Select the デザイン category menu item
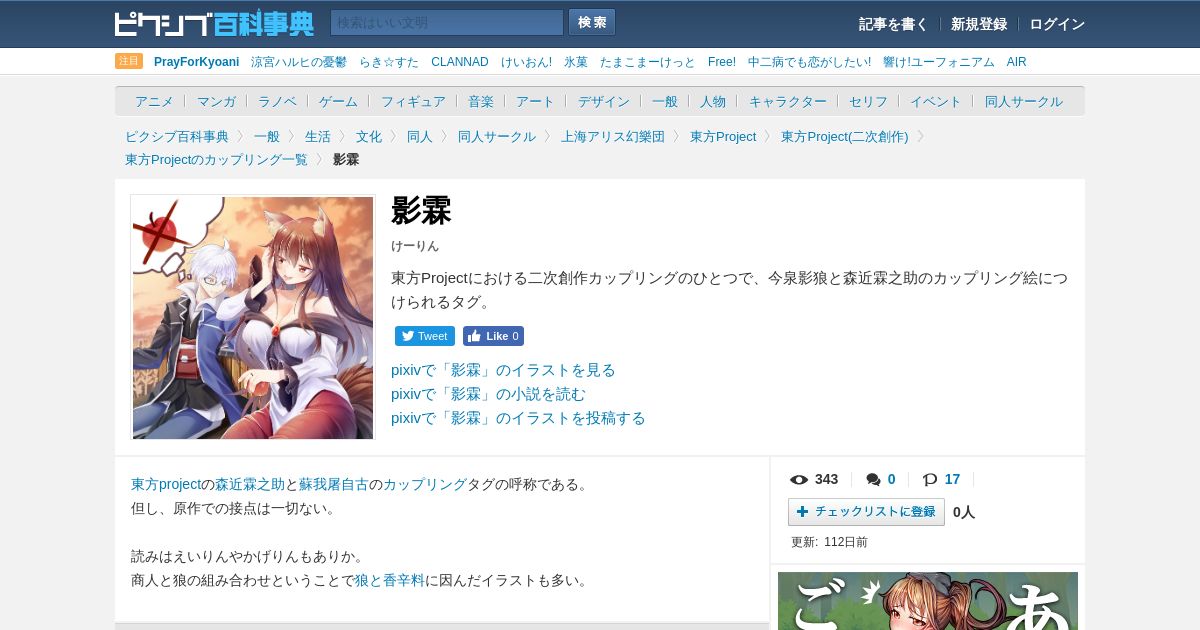Image resolution: width=1200 pixels, height=630 pixels. 604,102
